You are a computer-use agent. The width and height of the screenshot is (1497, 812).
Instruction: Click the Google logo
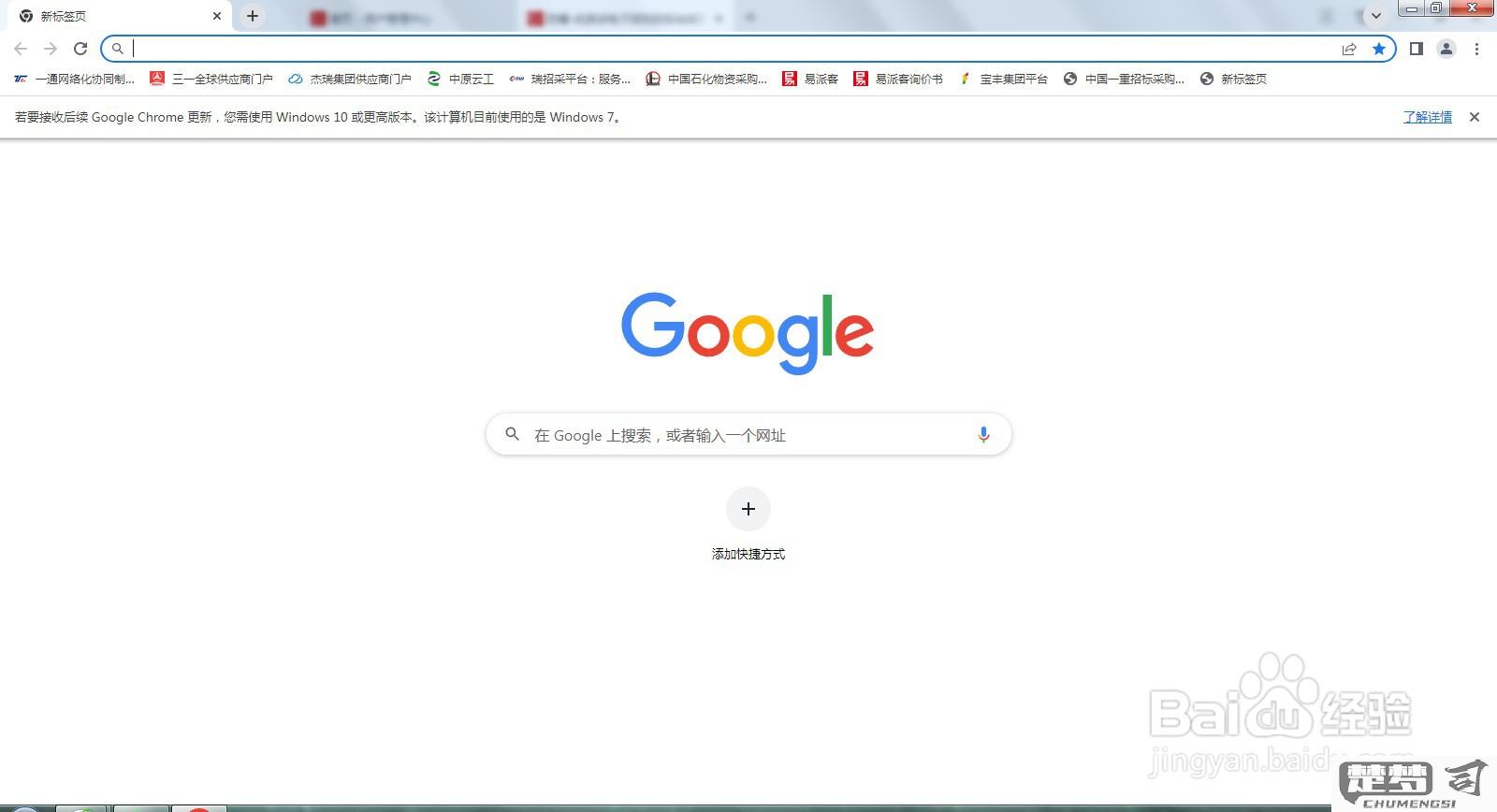748,333
